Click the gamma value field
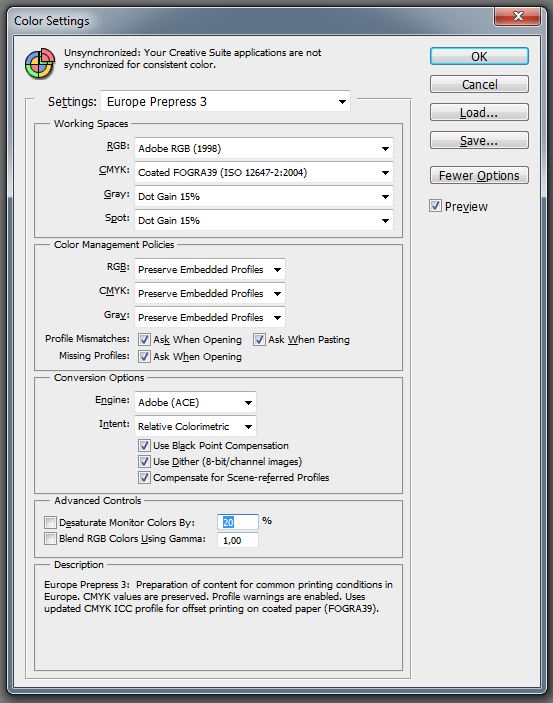 [238, 540]
